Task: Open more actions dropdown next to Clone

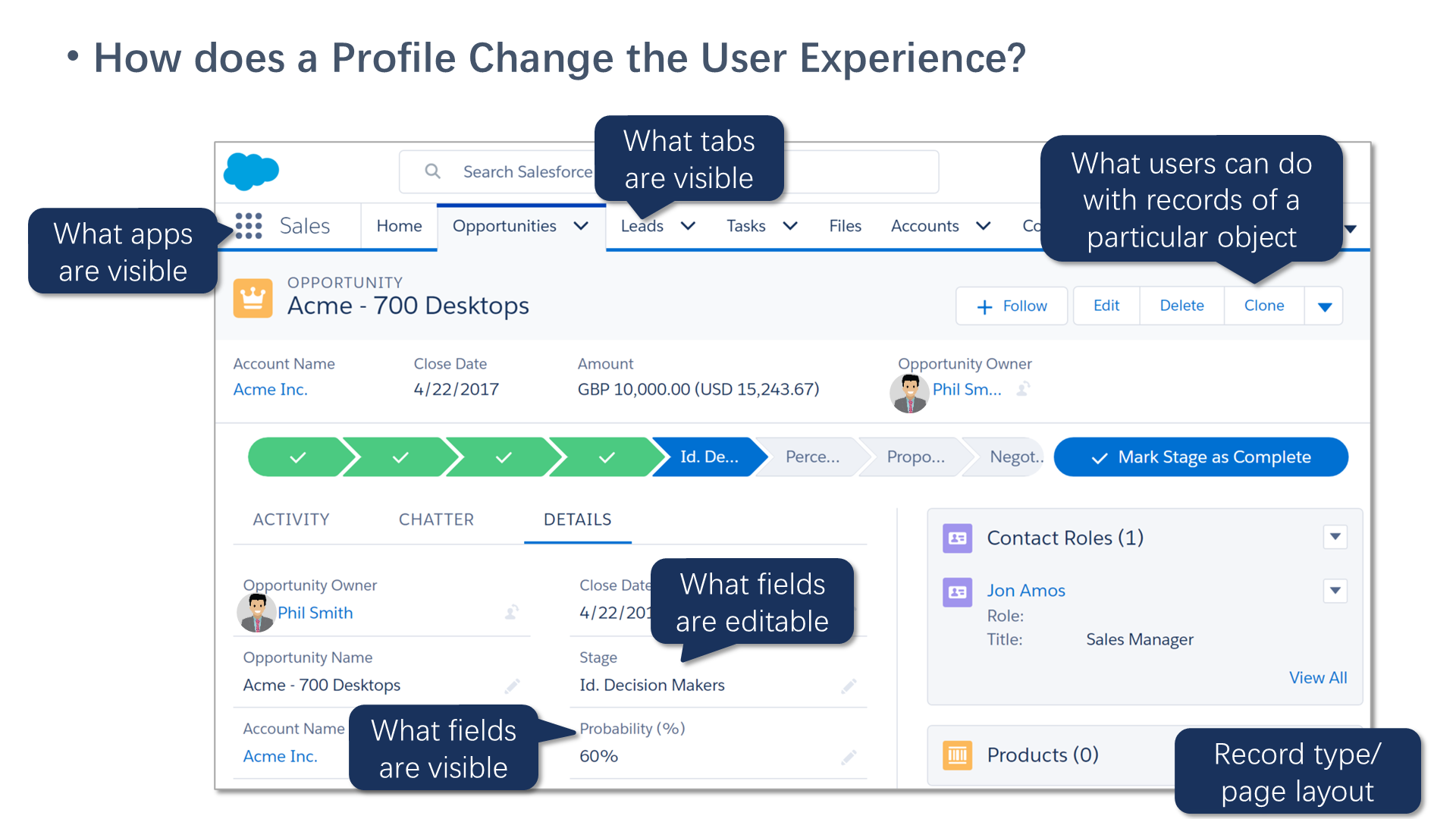Action: point(1324,306)
